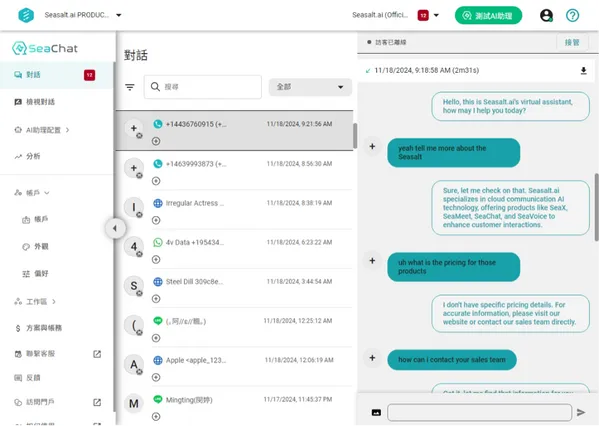
Task: Click the WhatsApp icon beside 4v Data
Action: point(158,242)
